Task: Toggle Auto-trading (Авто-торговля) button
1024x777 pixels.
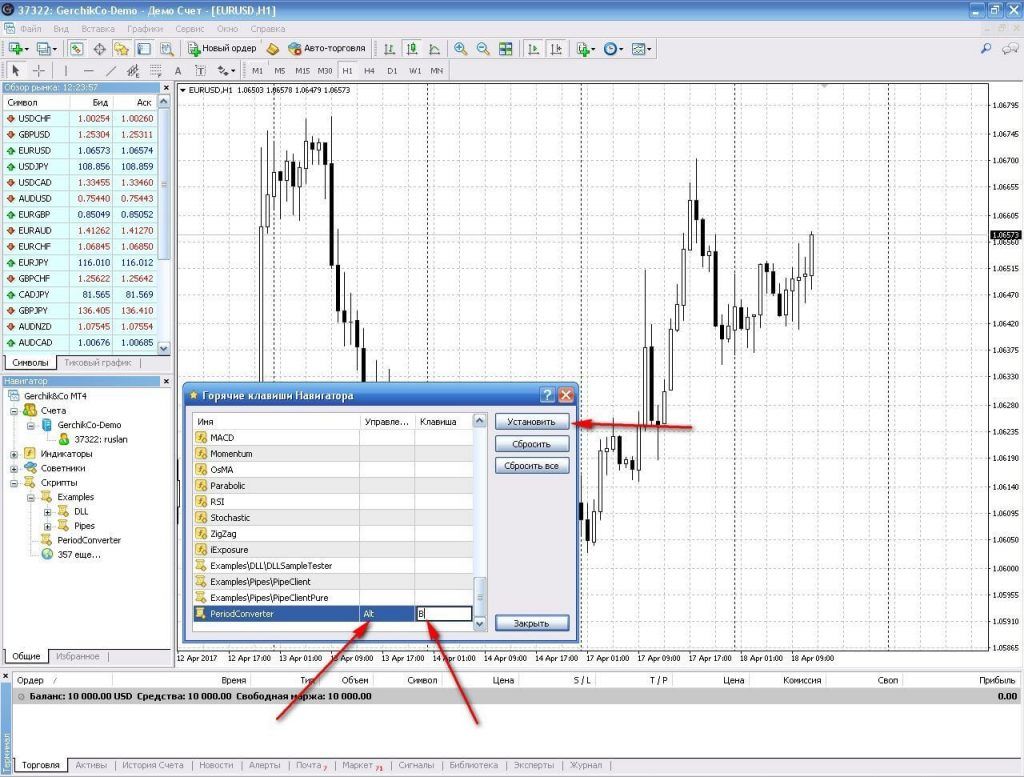Action: pos(326,48)
